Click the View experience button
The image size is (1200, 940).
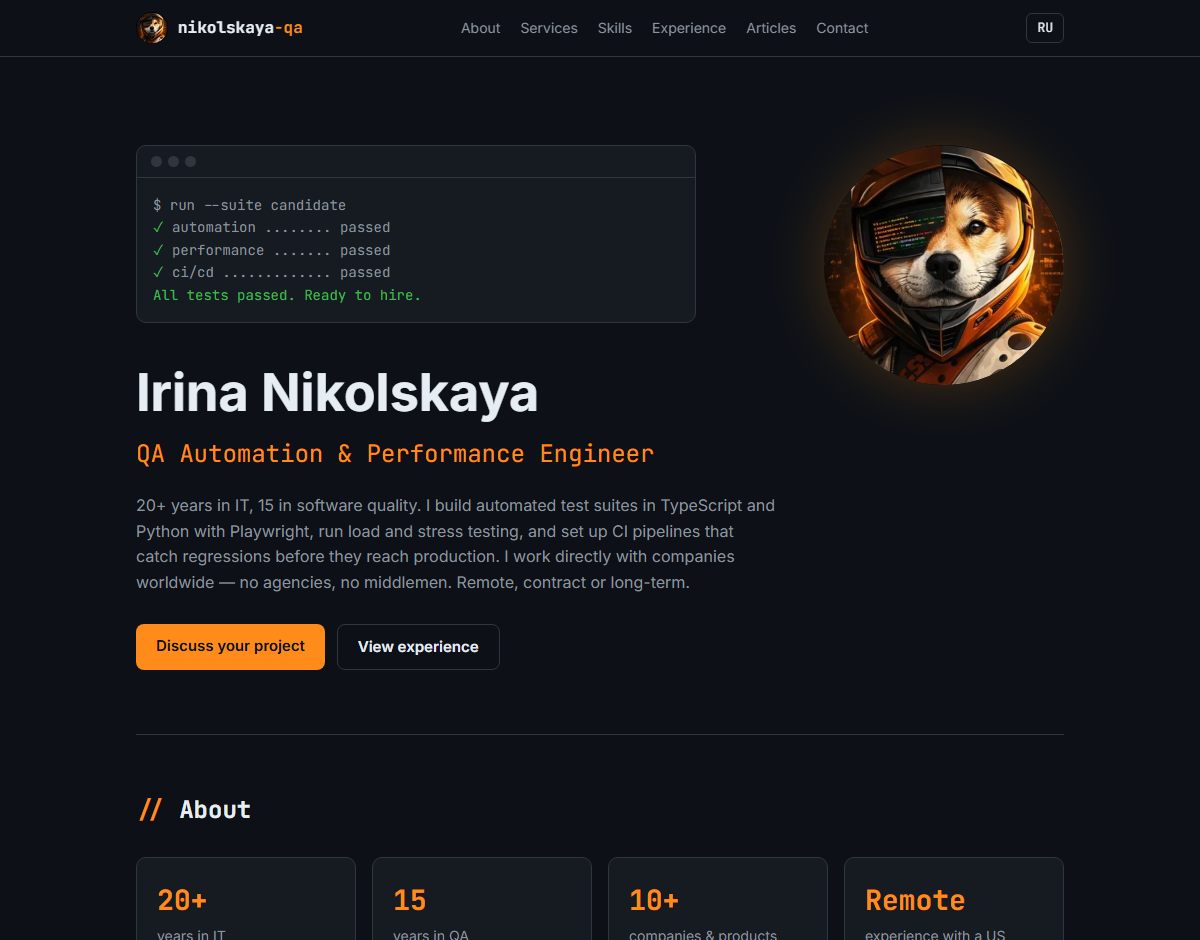[x=418, y=647]
